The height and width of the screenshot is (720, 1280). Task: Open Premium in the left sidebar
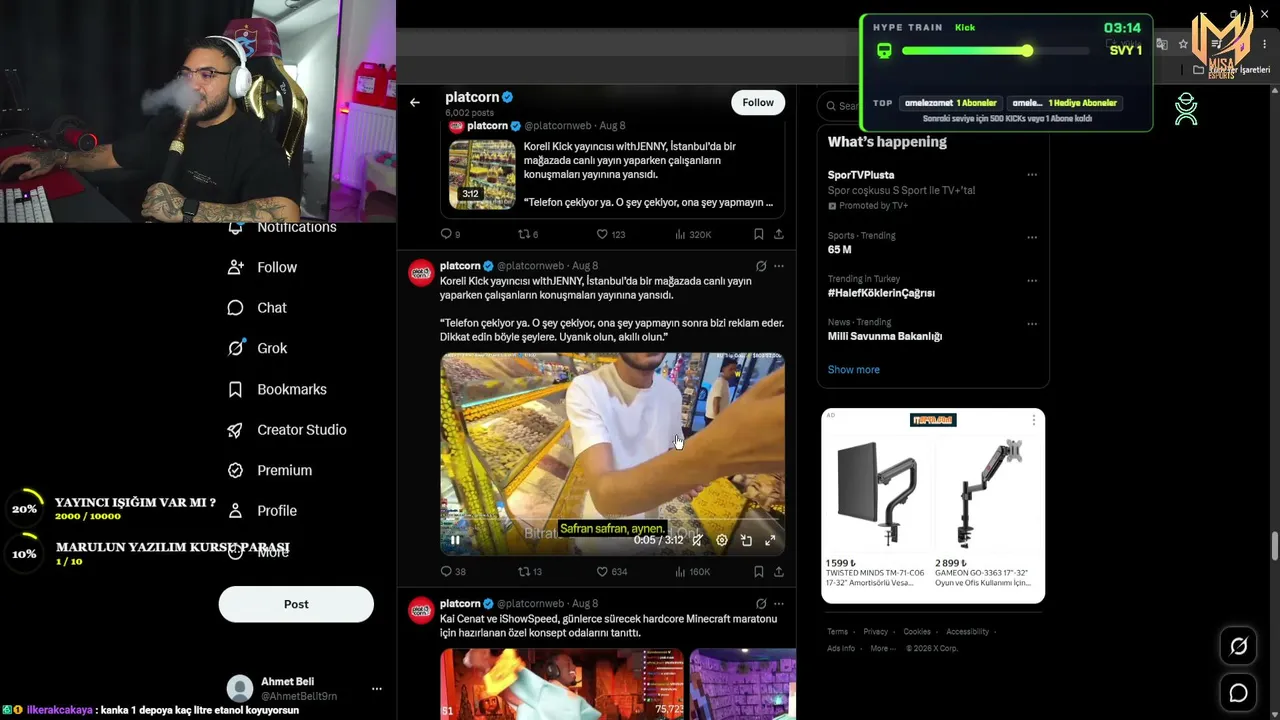[270, 470]
